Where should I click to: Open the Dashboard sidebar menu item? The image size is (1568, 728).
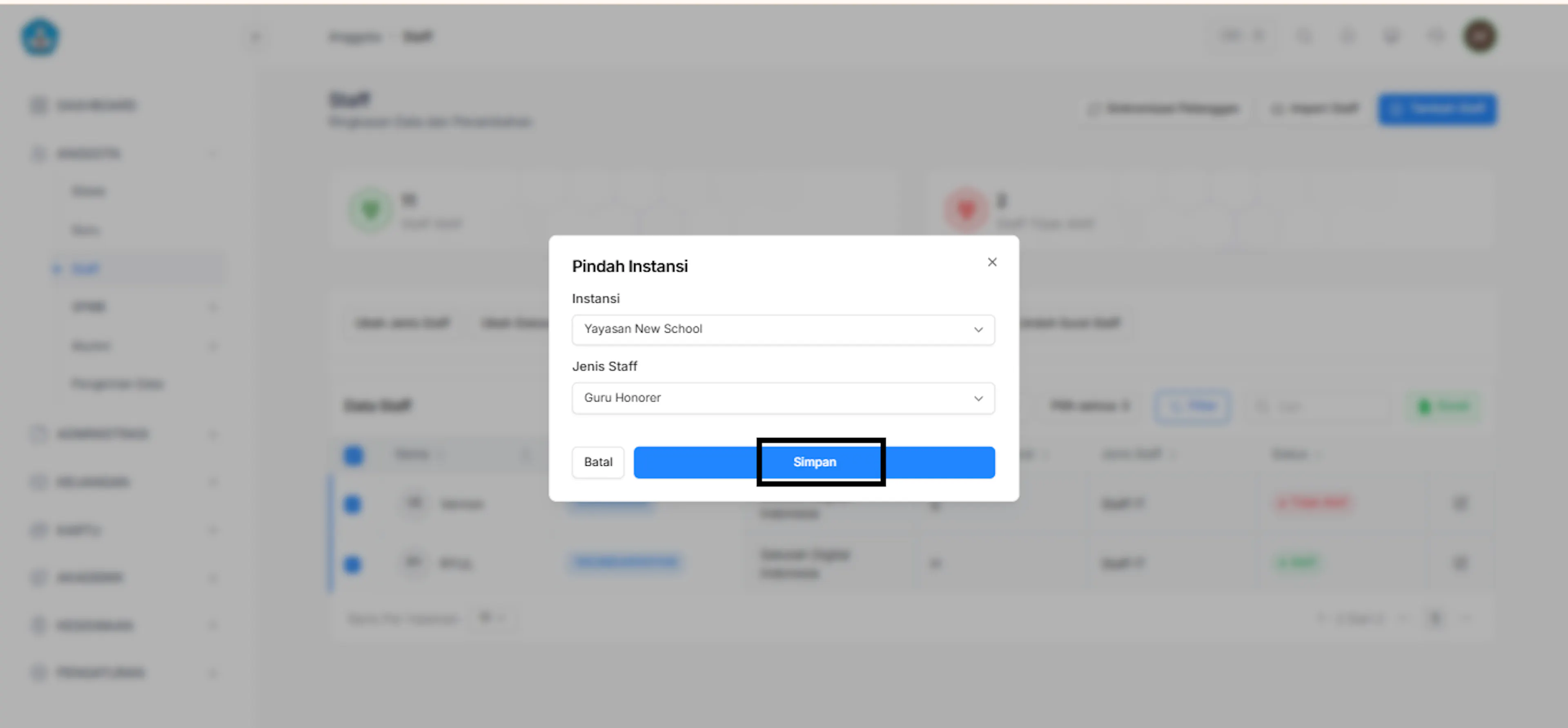tap(96, 105)
